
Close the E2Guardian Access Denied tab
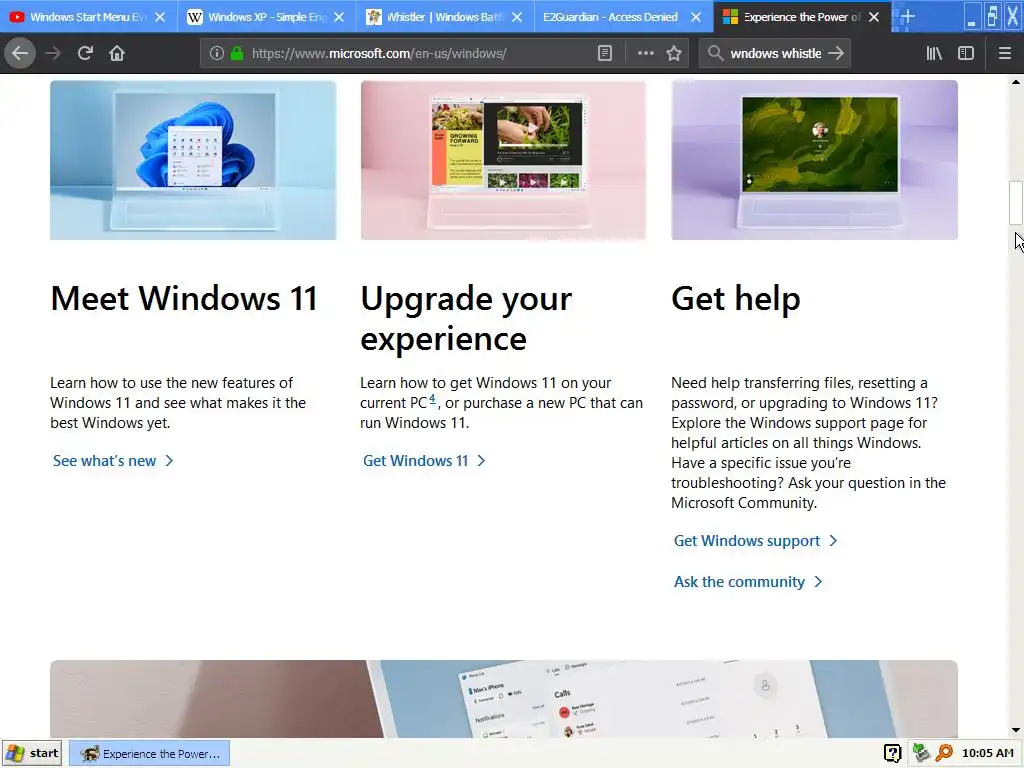click(x=696, y=17)
